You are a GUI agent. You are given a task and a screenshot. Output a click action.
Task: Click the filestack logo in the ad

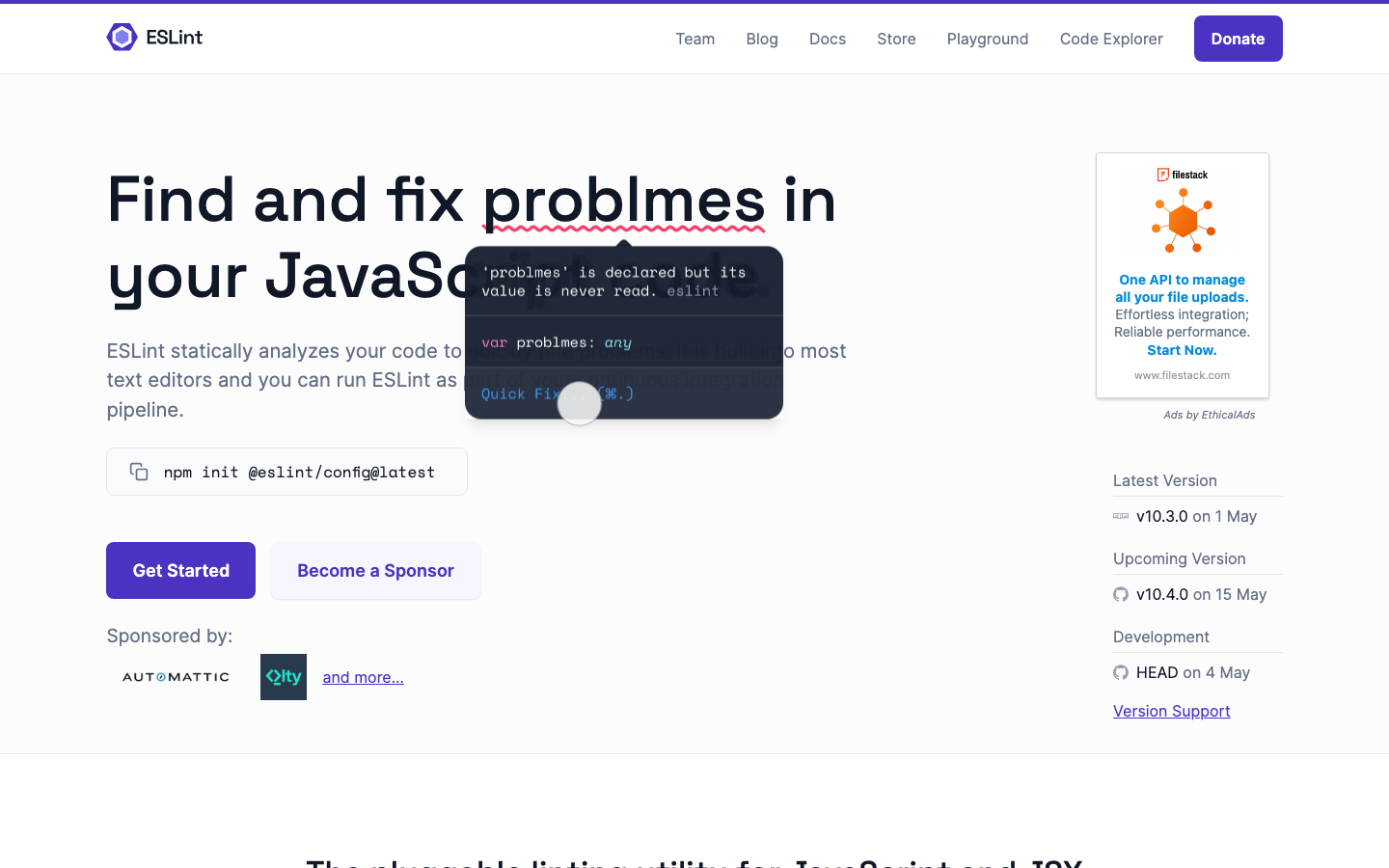[1183, 175]
